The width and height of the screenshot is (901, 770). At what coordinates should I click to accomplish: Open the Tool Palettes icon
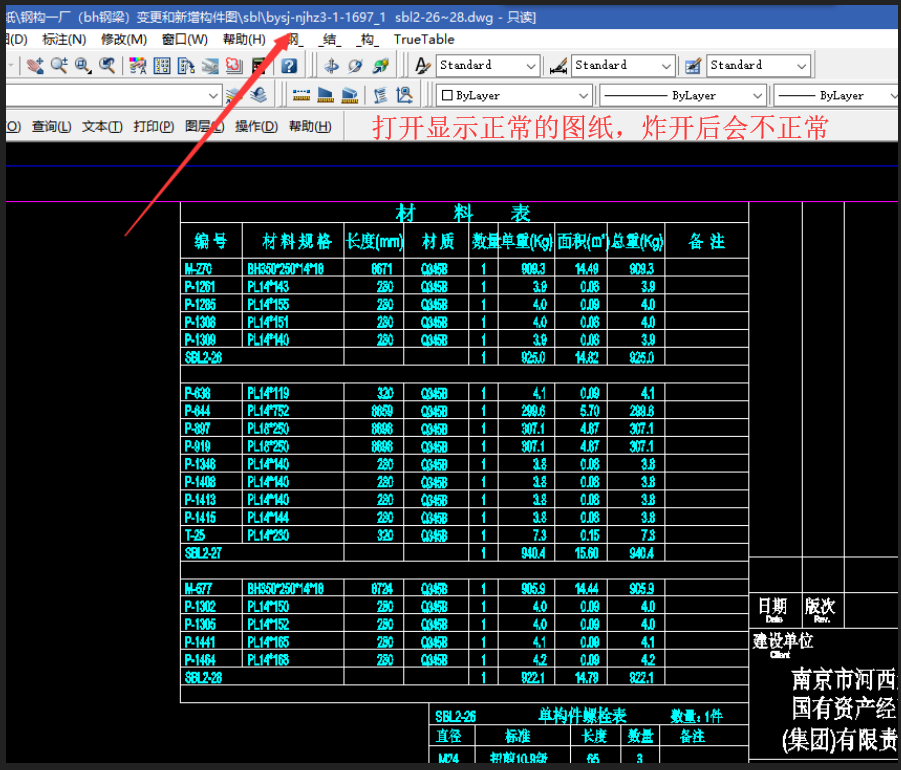click(186, 66)
